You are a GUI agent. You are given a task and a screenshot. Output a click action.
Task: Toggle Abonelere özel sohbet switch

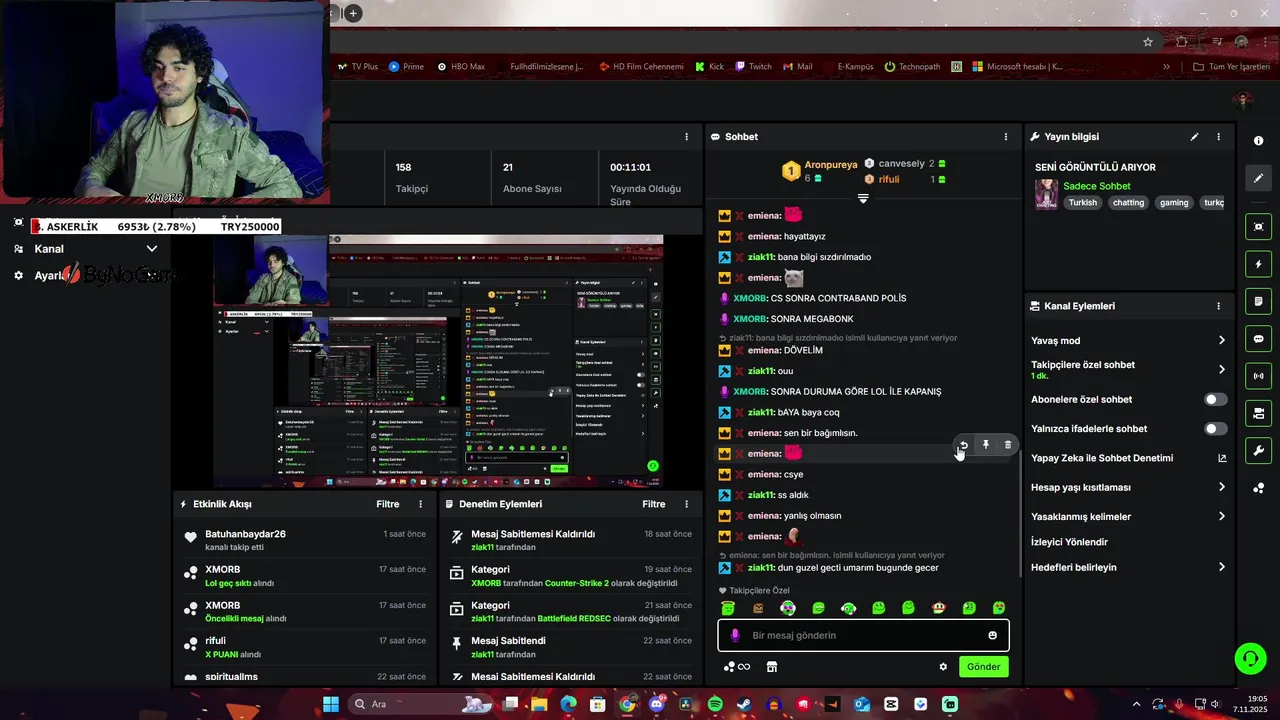click(x=1215, y=399)
